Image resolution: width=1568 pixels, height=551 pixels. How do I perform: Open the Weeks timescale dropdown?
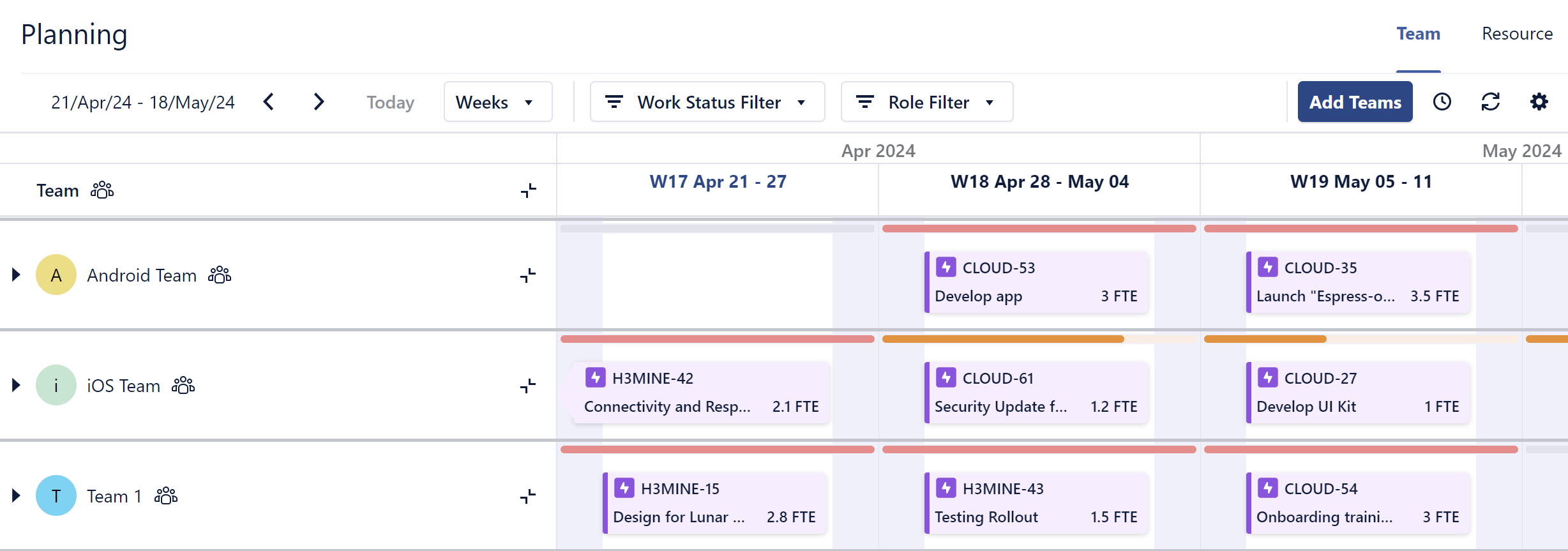(x=497, y=102)
